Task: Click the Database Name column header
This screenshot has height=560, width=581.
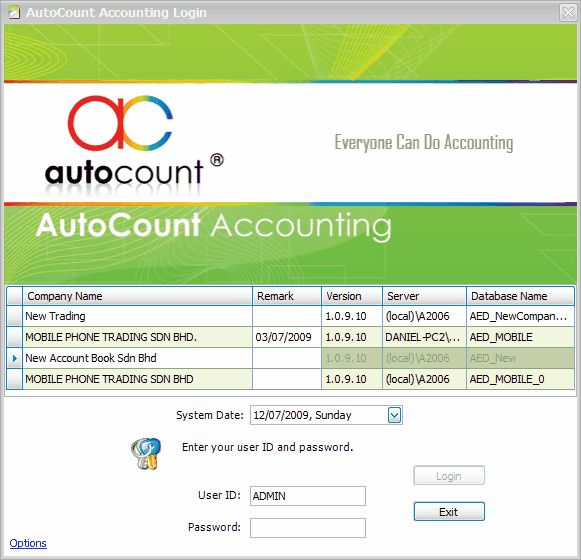Action: click(520, 296)
